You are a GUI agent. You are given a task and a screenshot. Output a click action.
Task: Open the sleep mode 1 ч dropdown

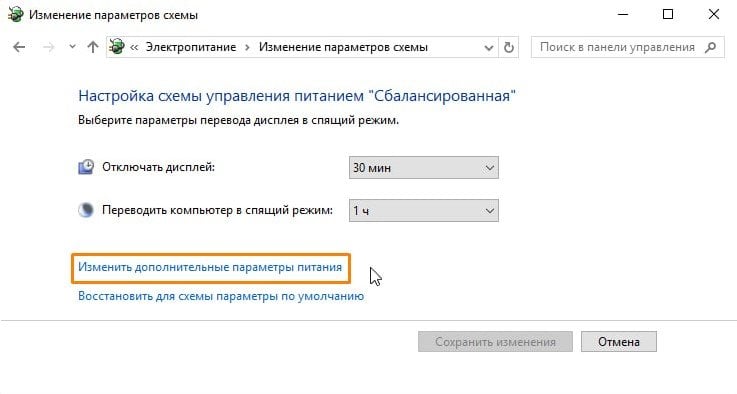pos(423,211)
